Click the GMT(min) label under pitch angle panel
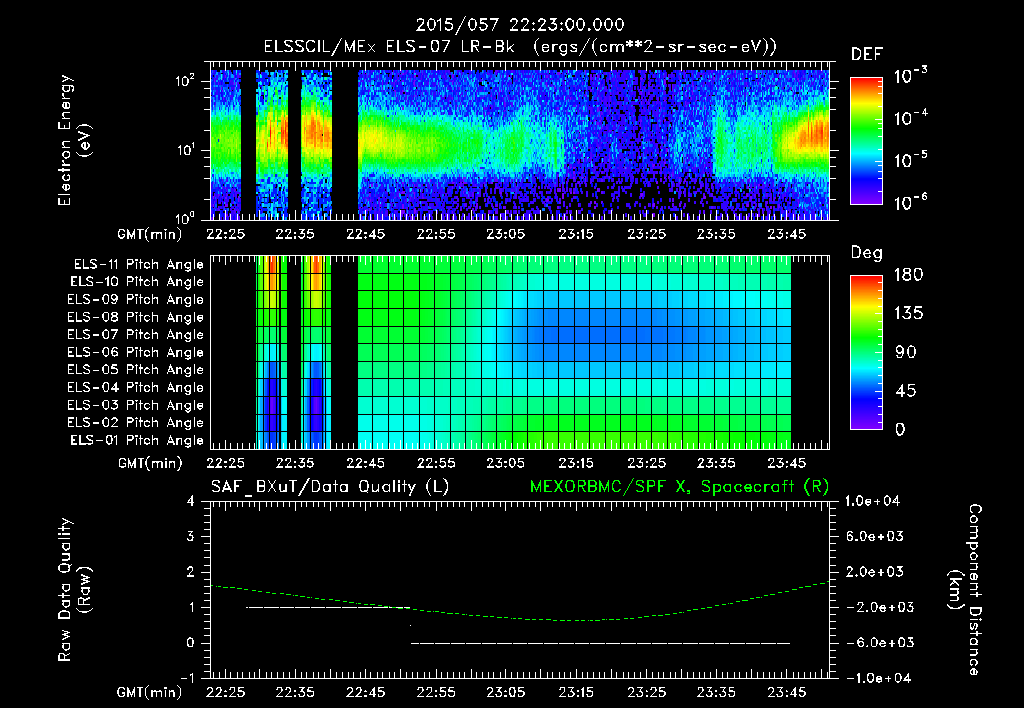 [150, 463]
